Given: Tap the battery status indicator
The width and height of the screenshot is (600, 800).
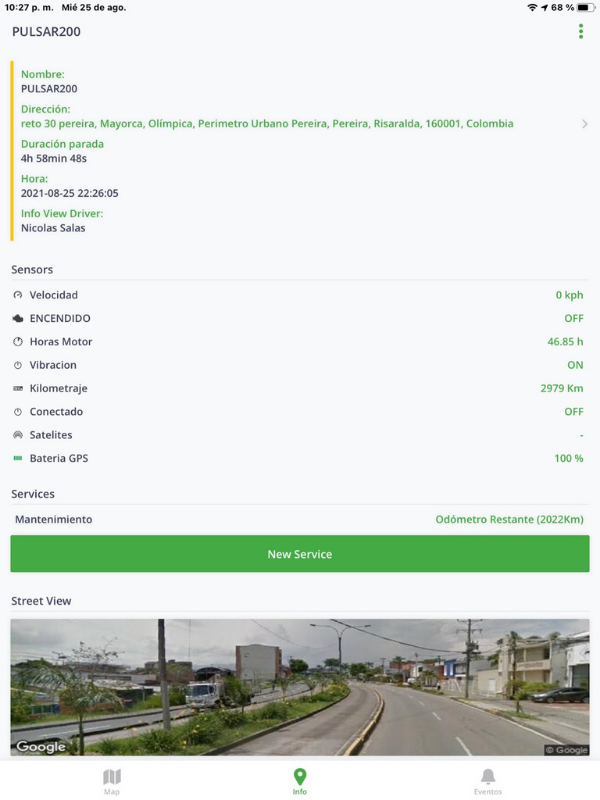Looking at the screenshot, I should coord(585,7).
